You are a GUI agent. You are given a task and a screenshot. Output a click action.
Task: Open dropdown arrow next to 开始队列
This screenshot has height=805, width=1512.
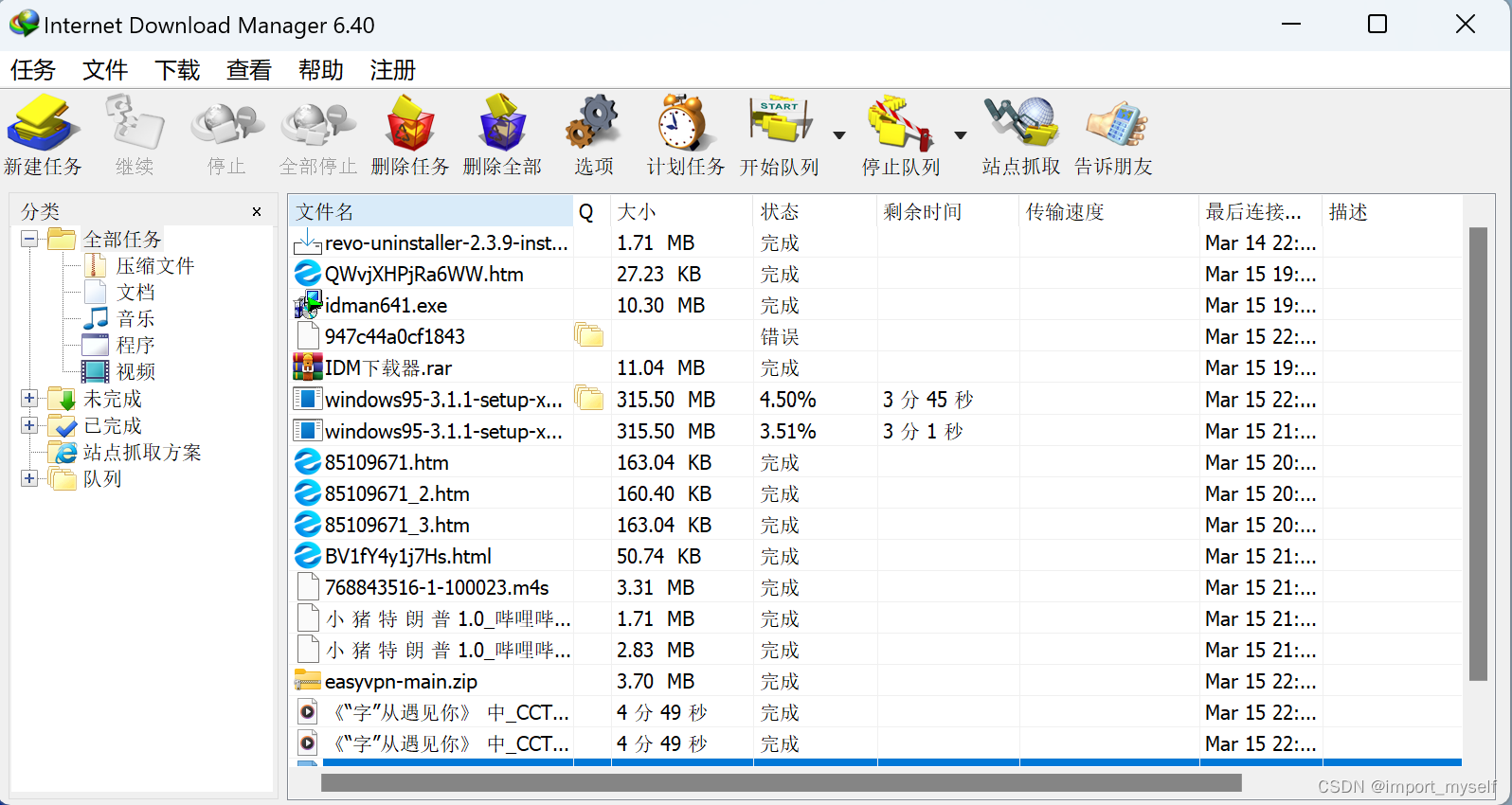point(839,135)
